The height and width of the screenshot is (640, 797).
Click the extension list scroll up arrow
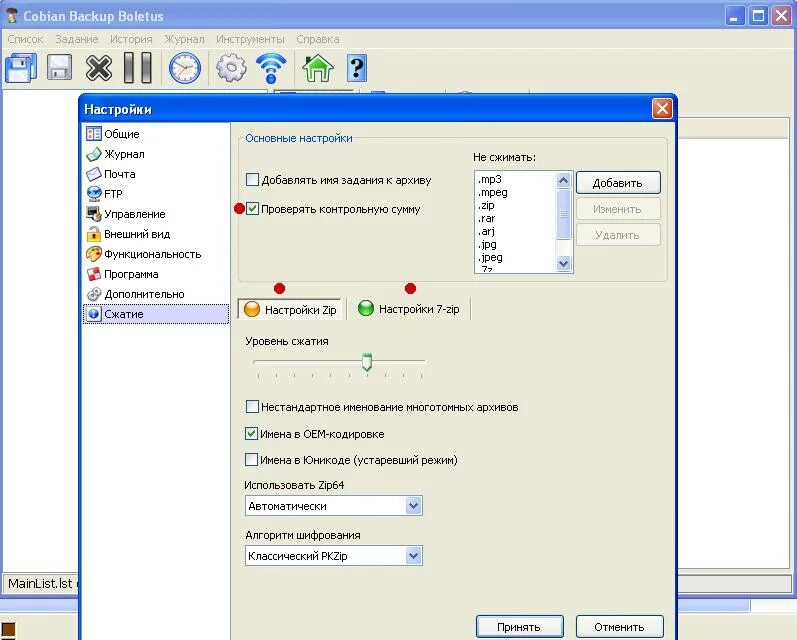(x=563, y=180)
